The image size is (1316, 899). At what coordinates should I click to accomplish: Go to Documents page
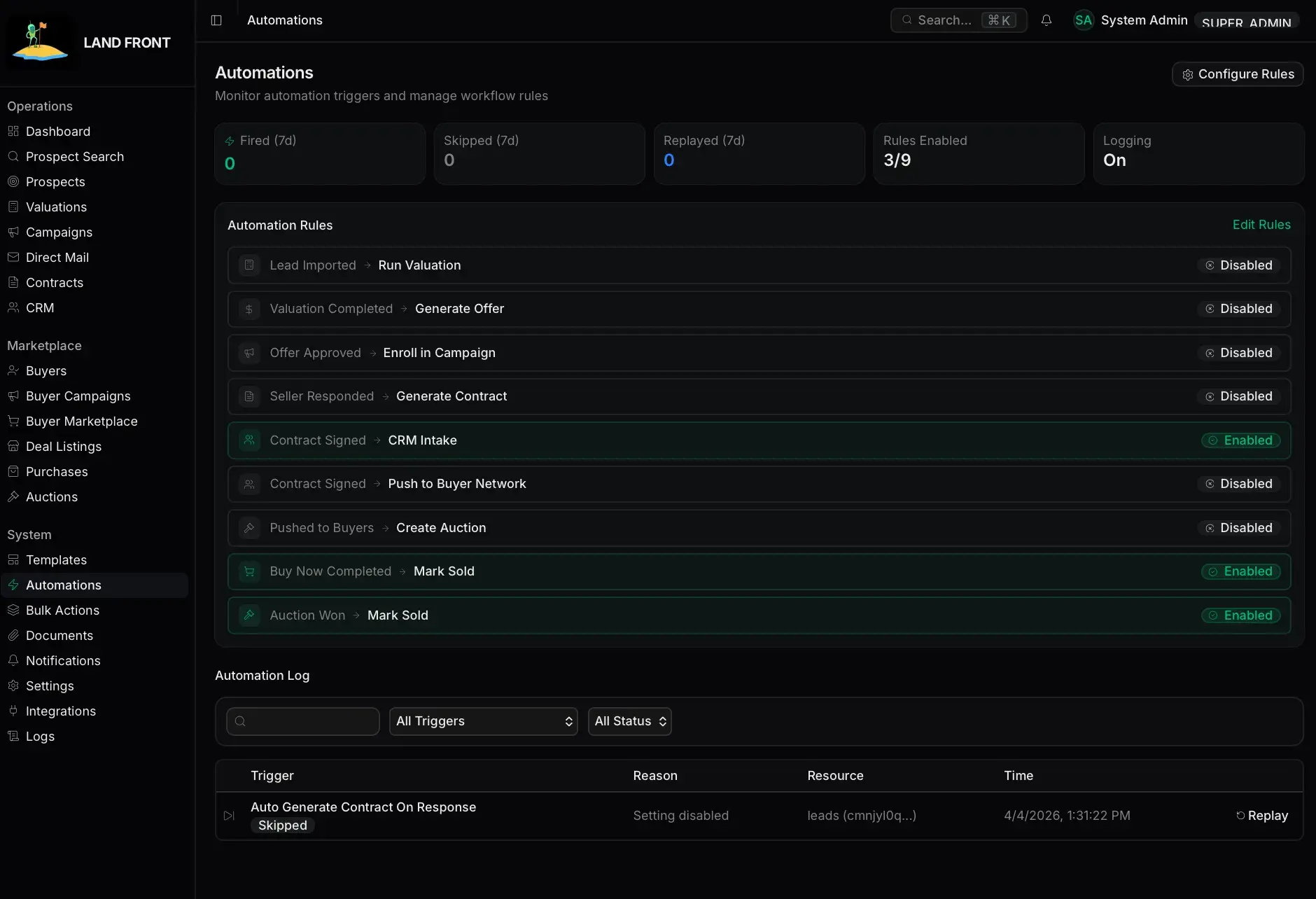pyautogui.click(x=94, y=636)
